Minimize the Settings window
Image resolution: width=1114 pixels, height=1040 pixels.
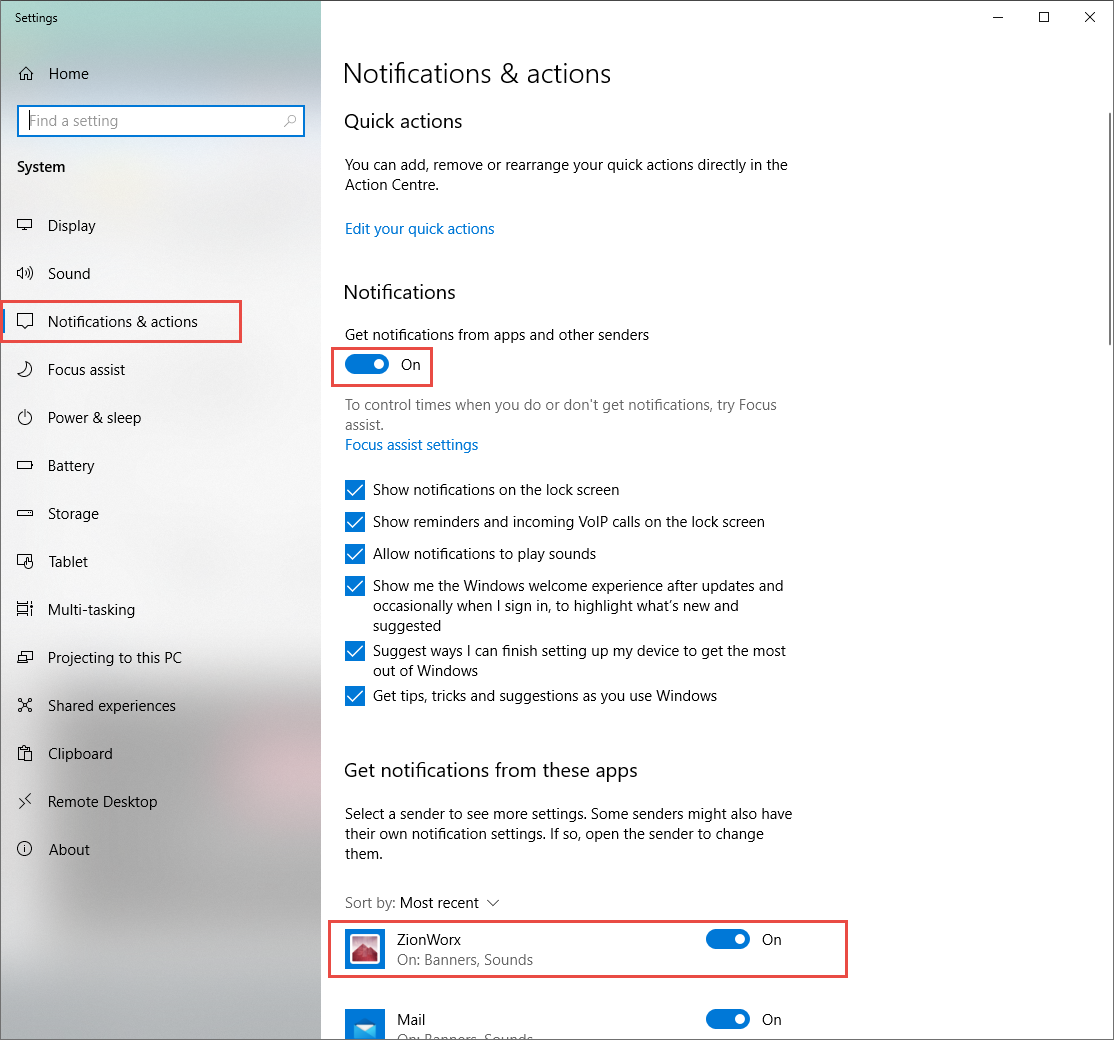point(997,17)
